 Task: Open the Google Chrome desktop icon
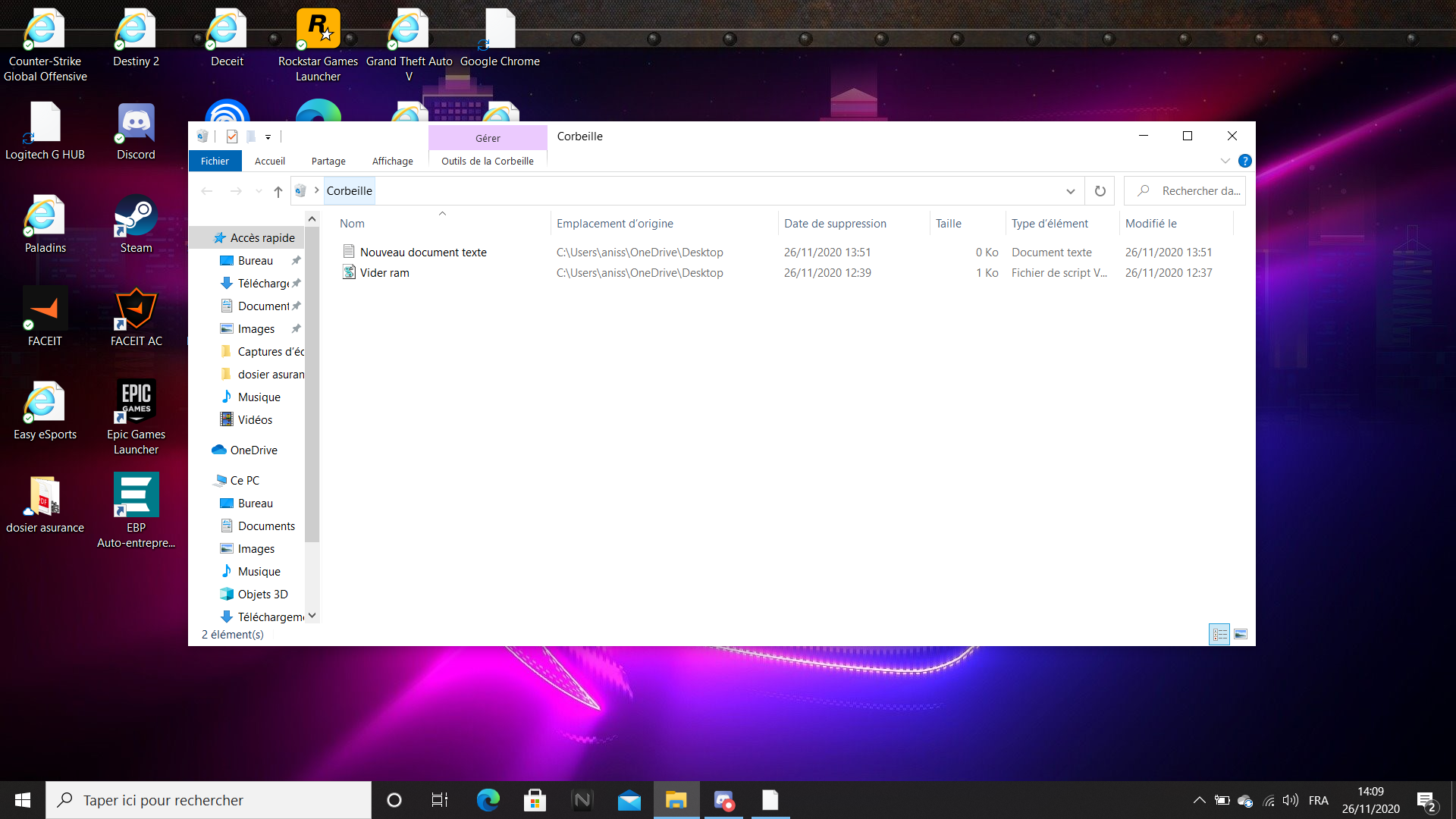point(500,38)
